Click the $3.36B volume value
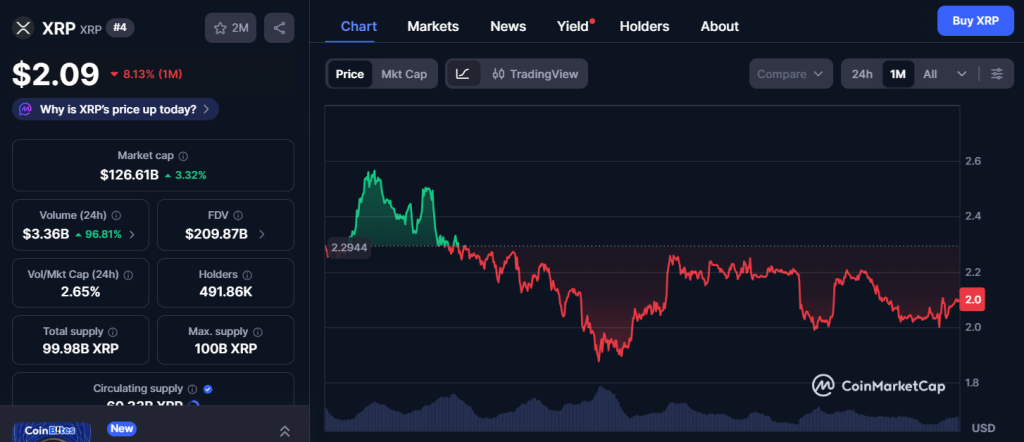 tap(46, 234)
